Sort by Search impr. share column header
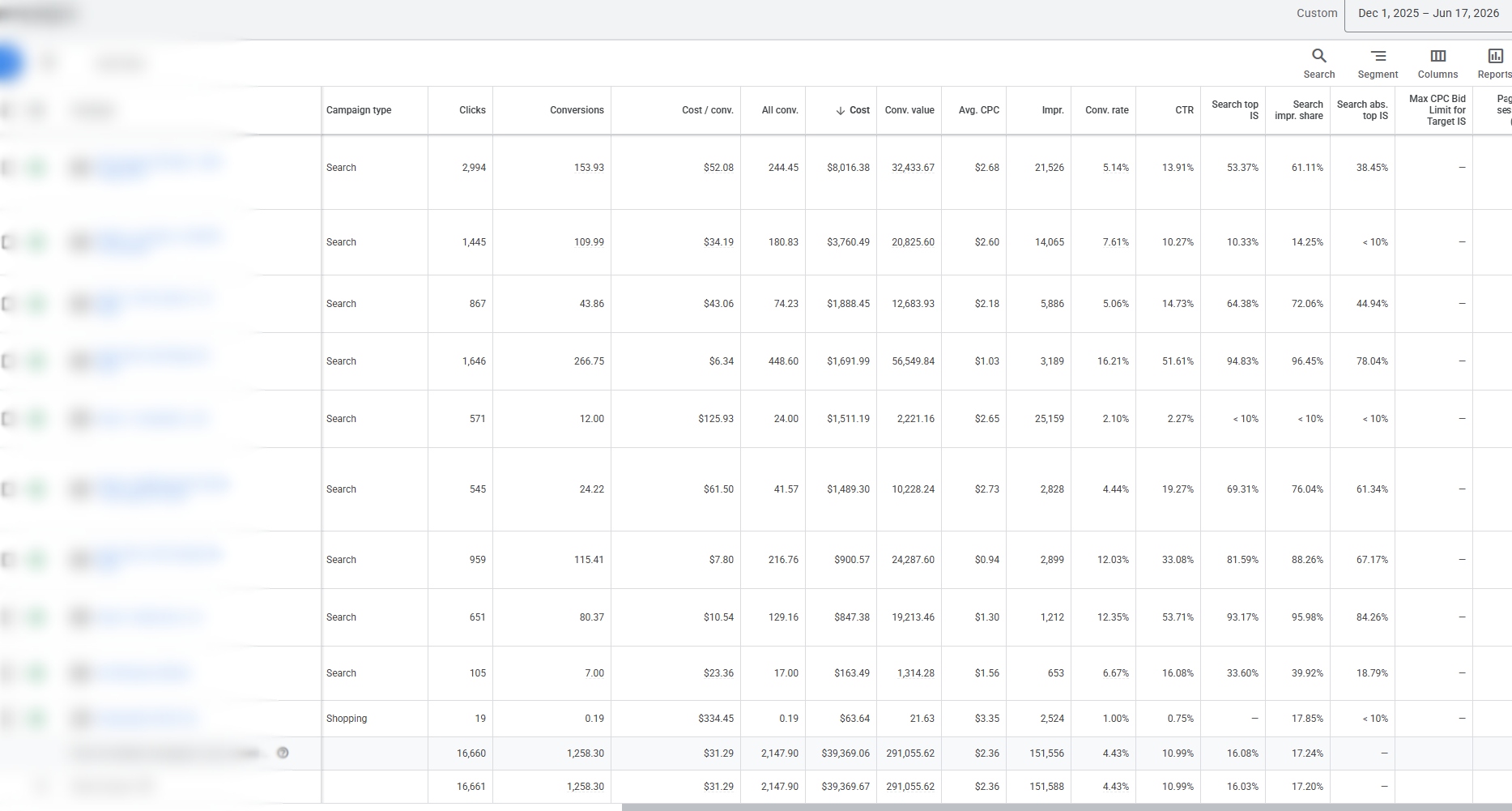This screenshot has width=1512, height=811. point(1299,110)
